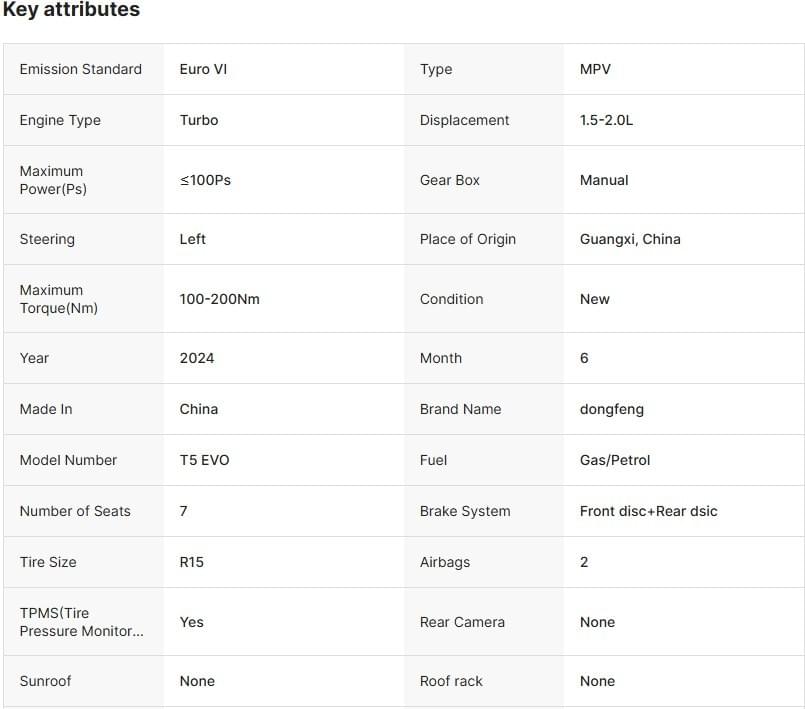Select Guangxi, China place of origin
The height and width of the screenshot is (709, 805).
(x=630, y=239)
